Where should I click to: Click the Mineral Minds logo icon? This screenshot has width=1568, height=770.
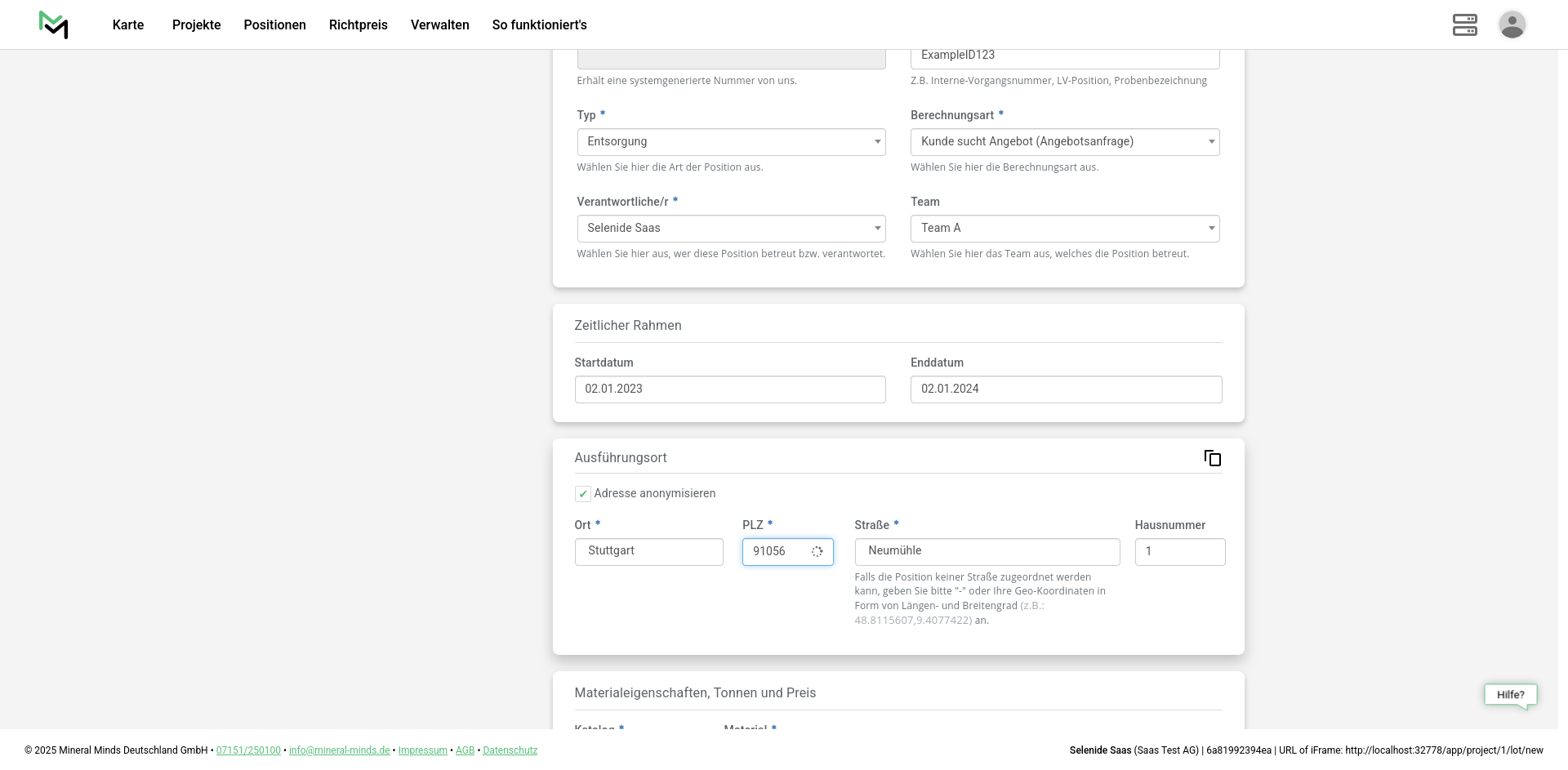(54, 24)
